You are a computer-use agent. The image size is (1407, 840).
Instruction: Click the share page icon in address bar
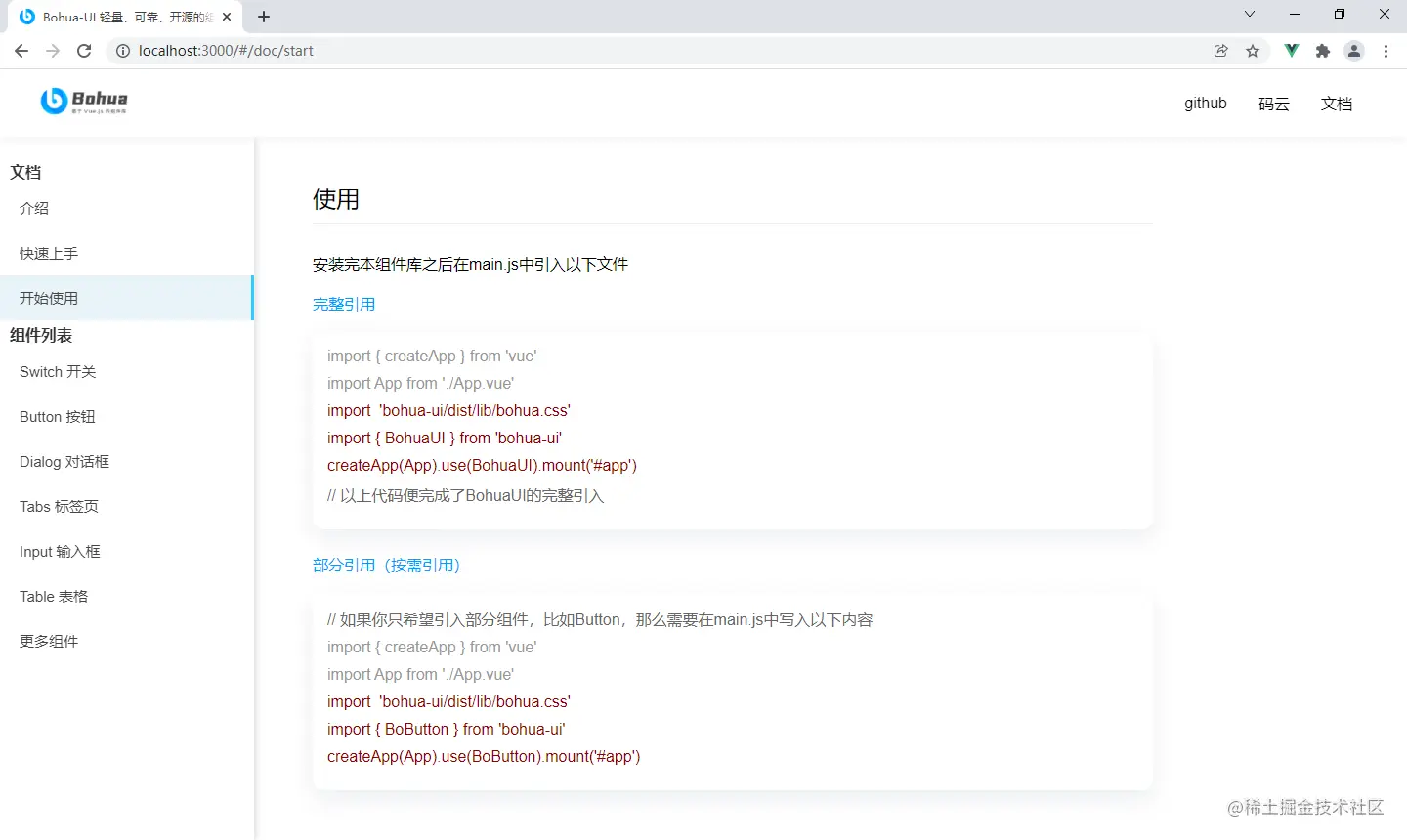point(1221,51)
